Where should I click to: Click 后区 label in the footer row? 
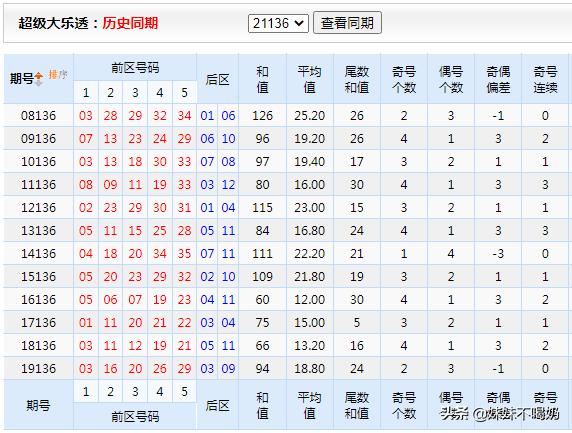tap(217, 405)
